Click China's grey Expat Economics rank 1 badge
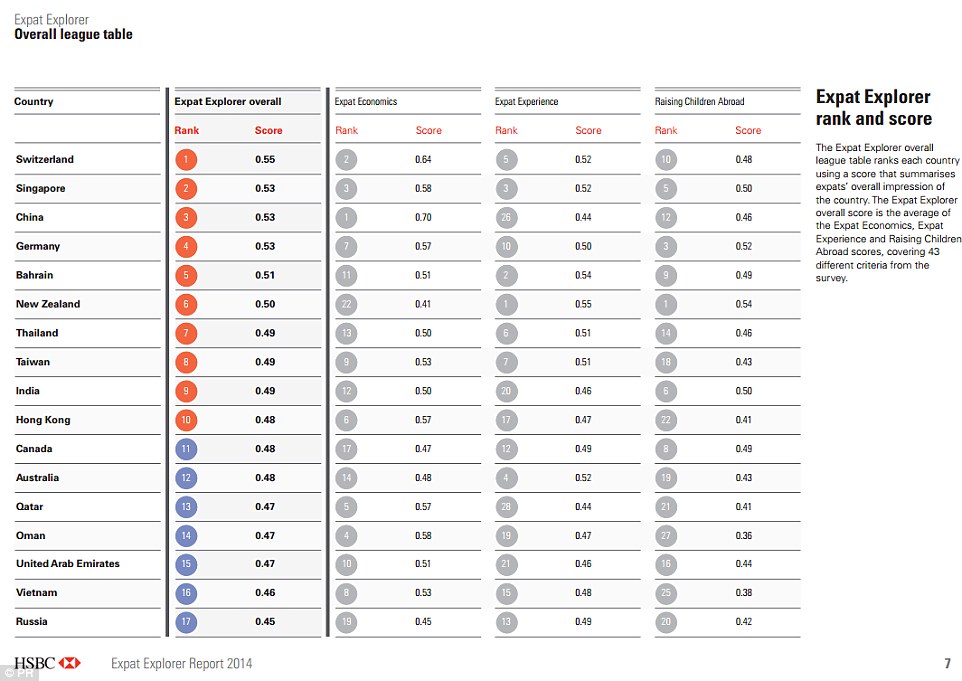Image resolution: width=962 pixels, height=681 pixels. click(x=346, y=217)
